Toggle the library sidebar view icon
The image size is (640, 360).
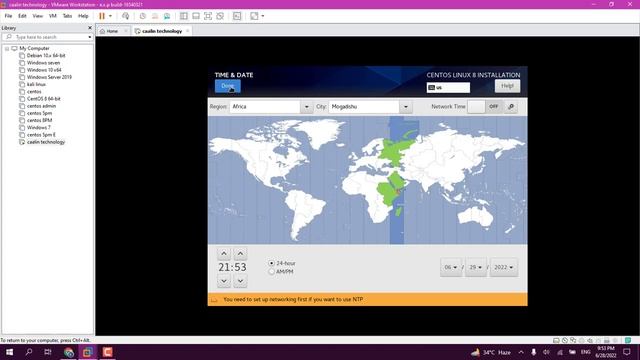(184, 16)
